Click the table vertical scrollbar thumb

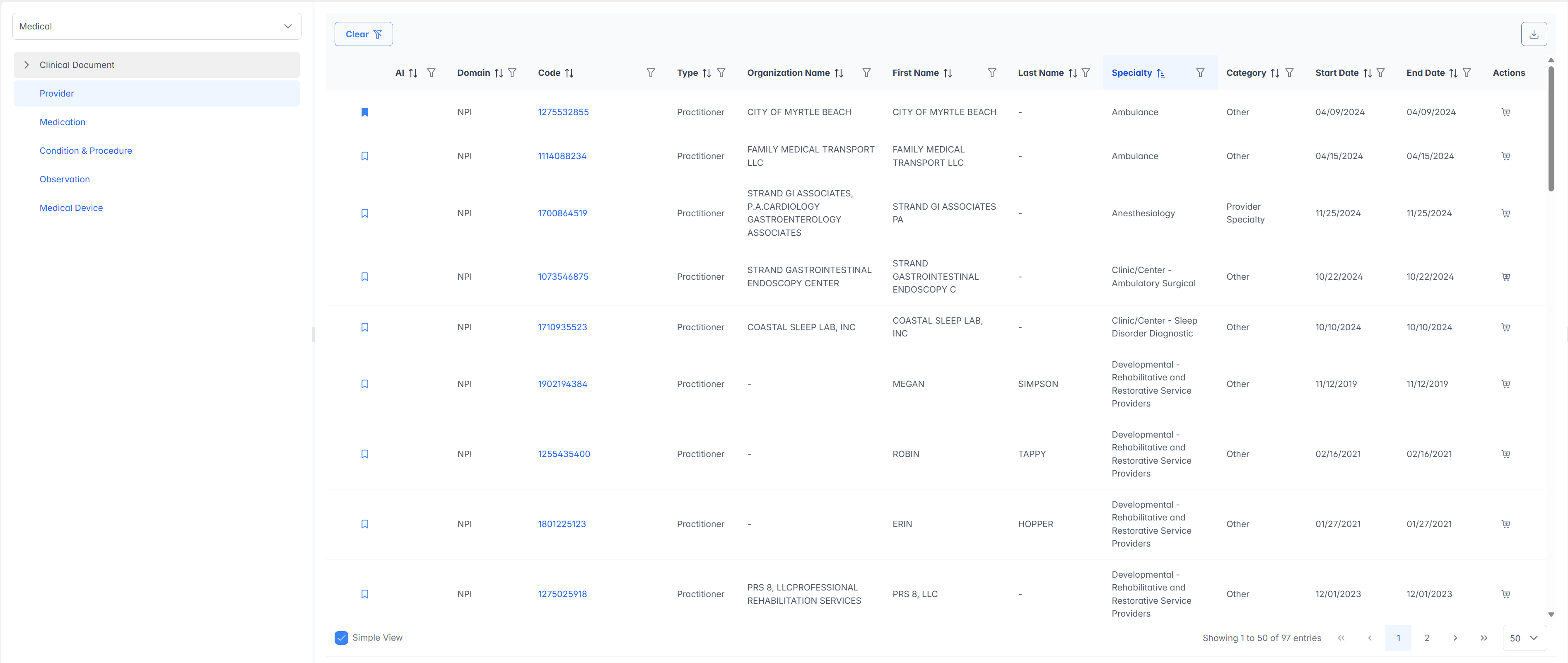[x=1550, y=128]
